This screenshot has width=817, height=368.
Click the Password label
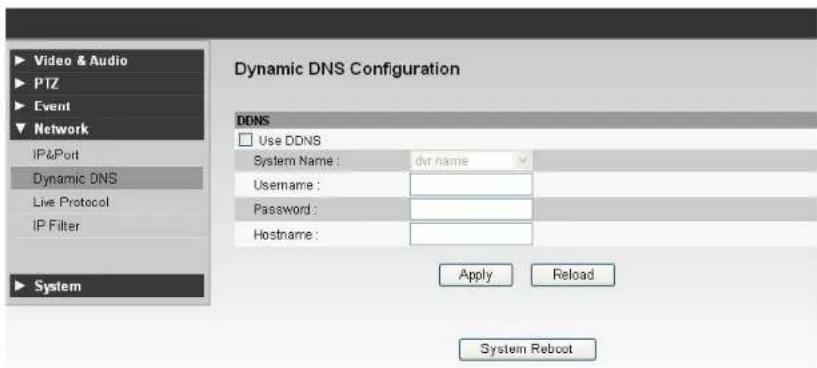(x=284, y=210)
